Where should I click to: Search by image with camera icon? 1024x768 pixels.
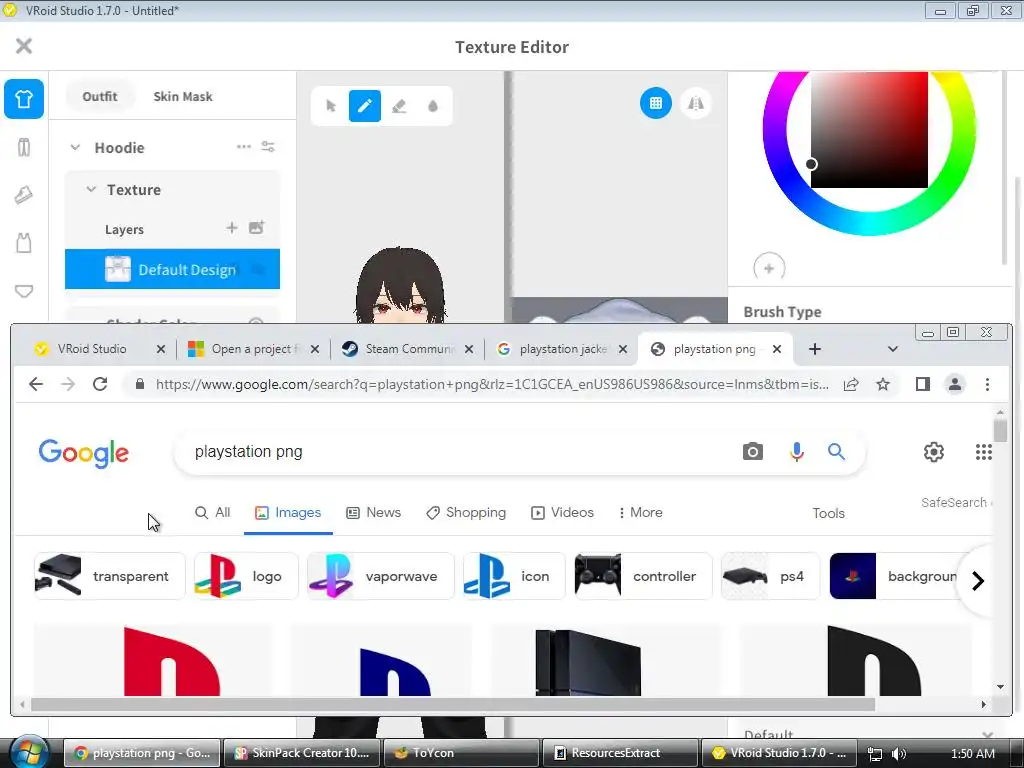click(753, 451)
